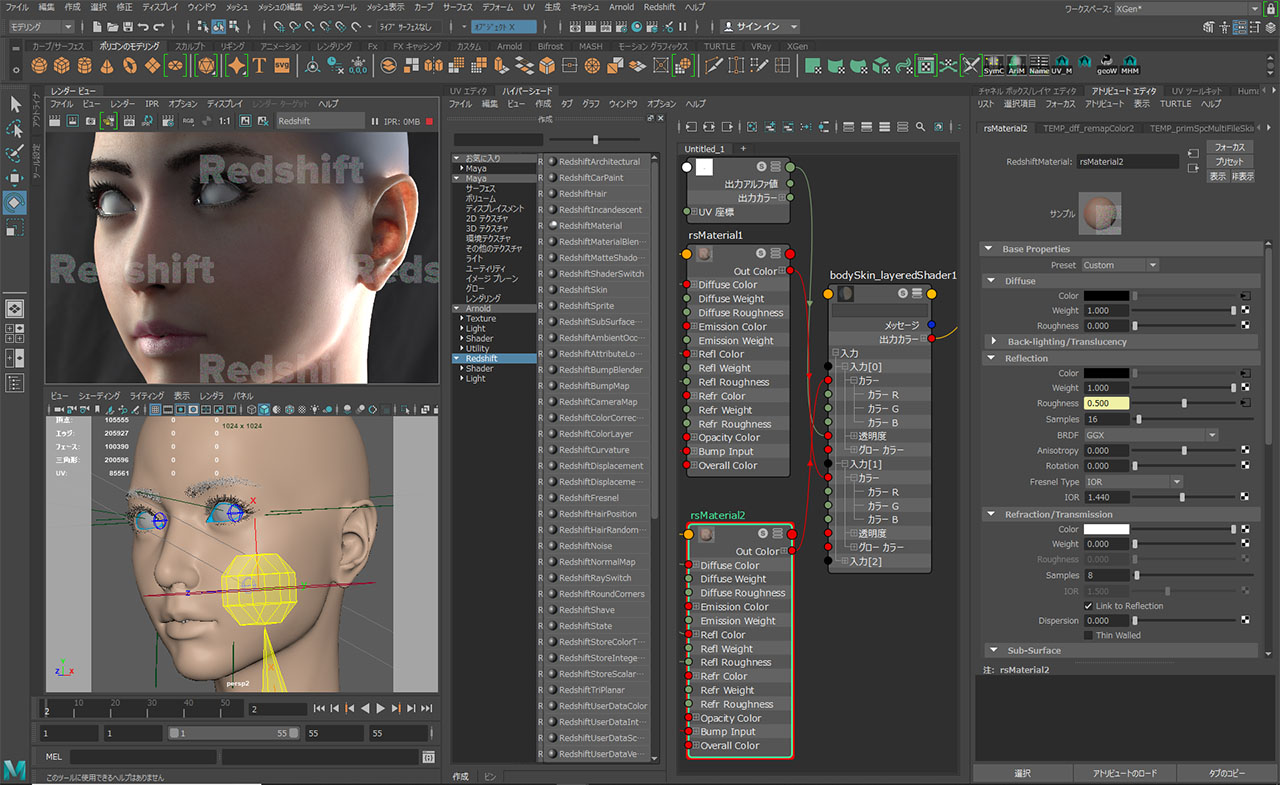Screen dimensions: 1280x785
Task: Click the geoW python shelf icon
Action: point(1107,66)
